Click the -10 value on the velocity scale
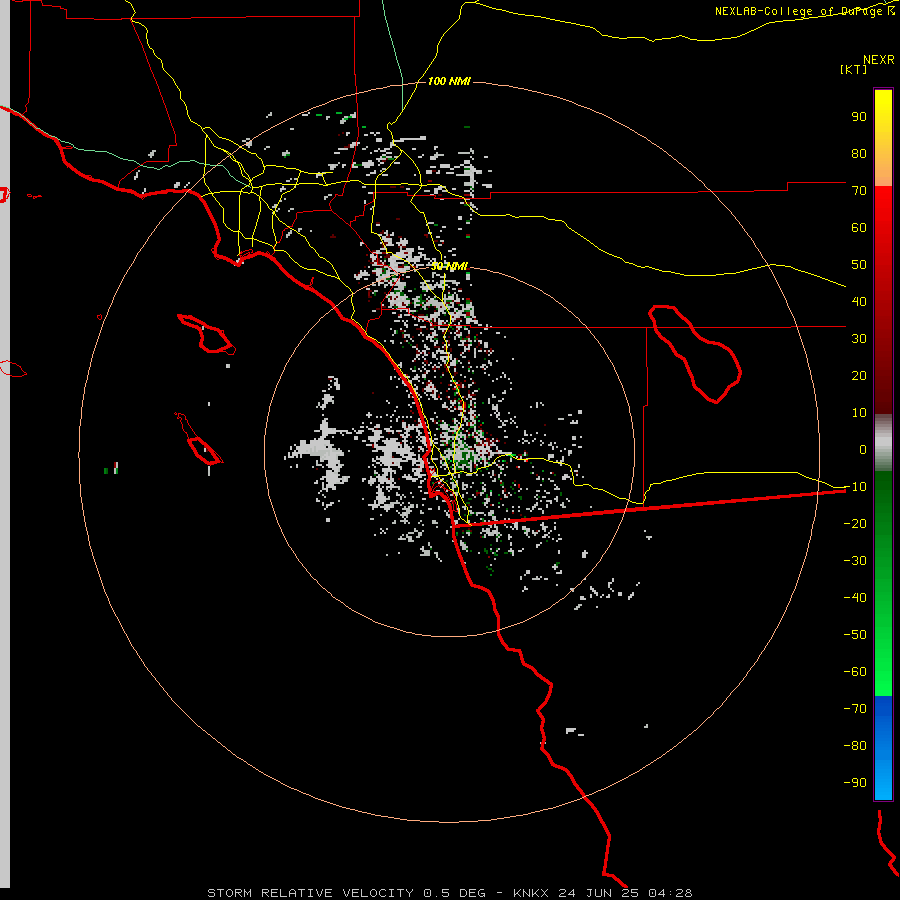 coord(855,487)
